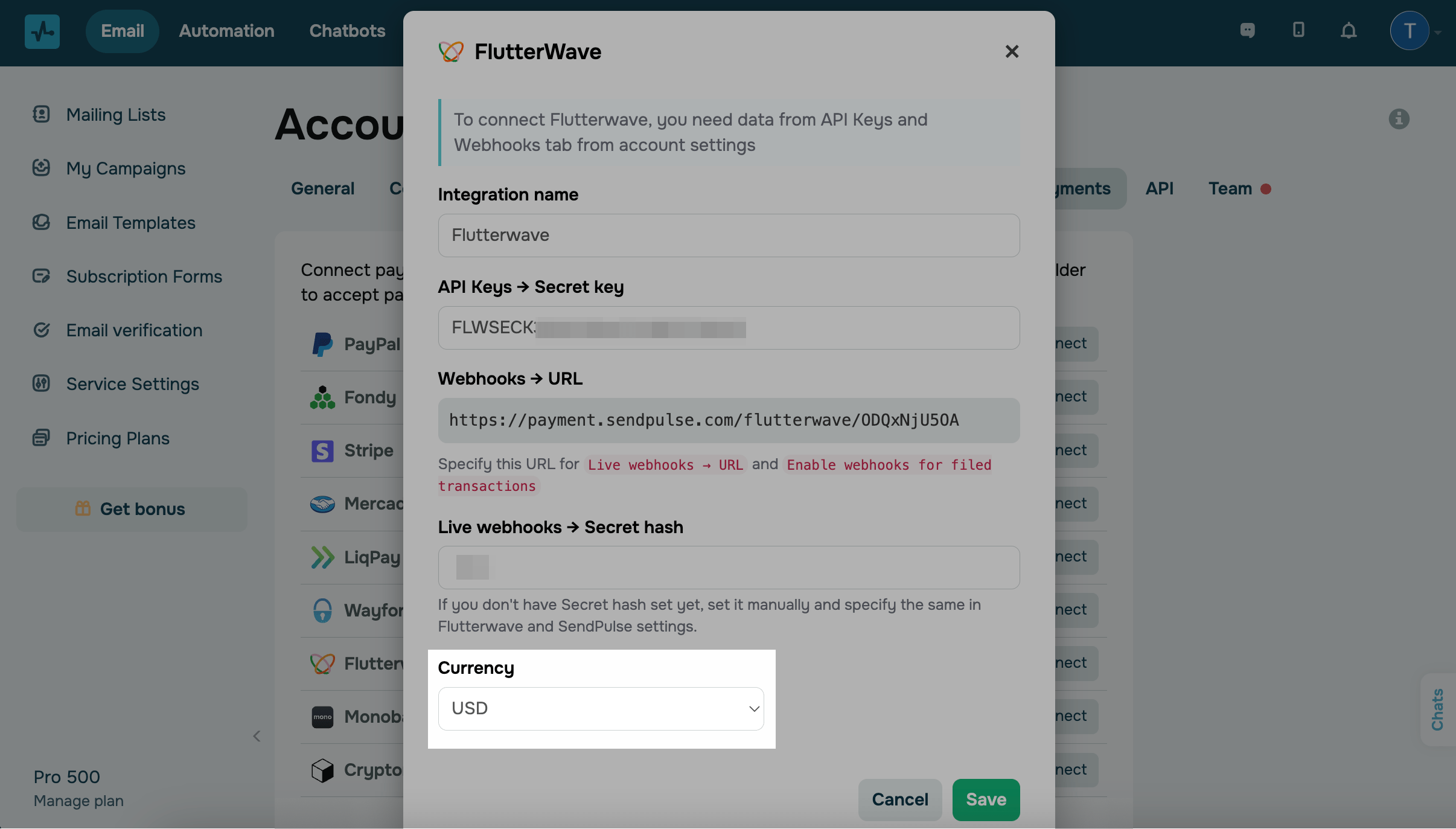Open the Currency USD dropdown
Viewport: 1456px width, 829px height.
(x=601, y=708)
